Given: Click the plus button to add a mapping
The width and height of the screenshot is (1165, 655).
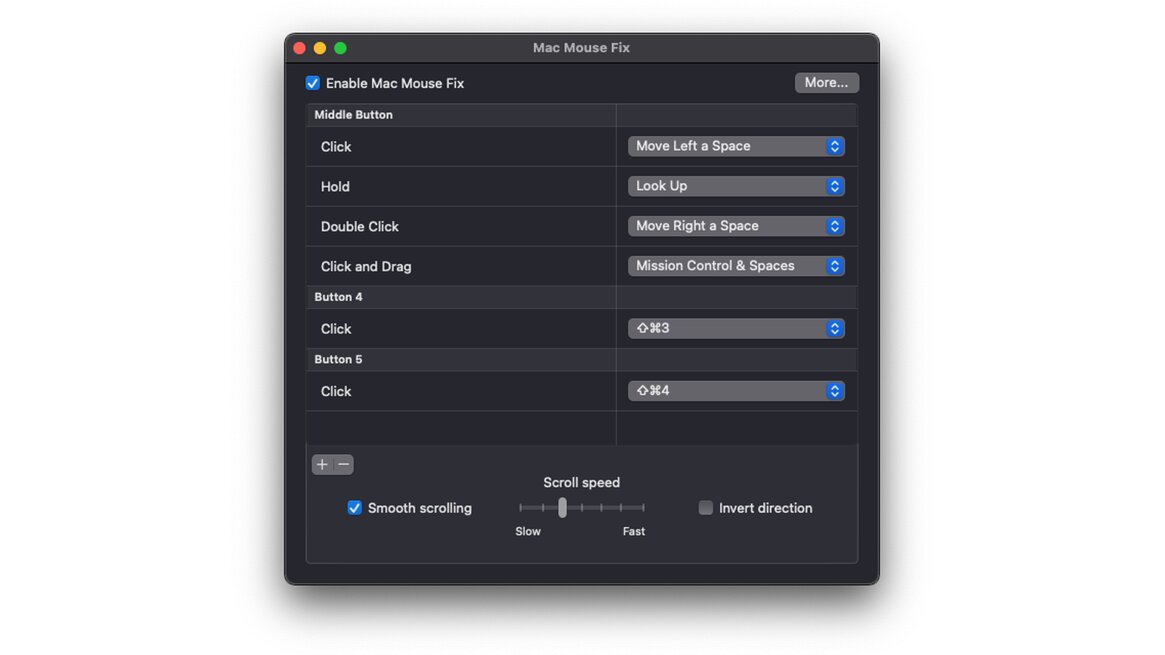Looking at the screenshot, I should (x=322, y=464).
